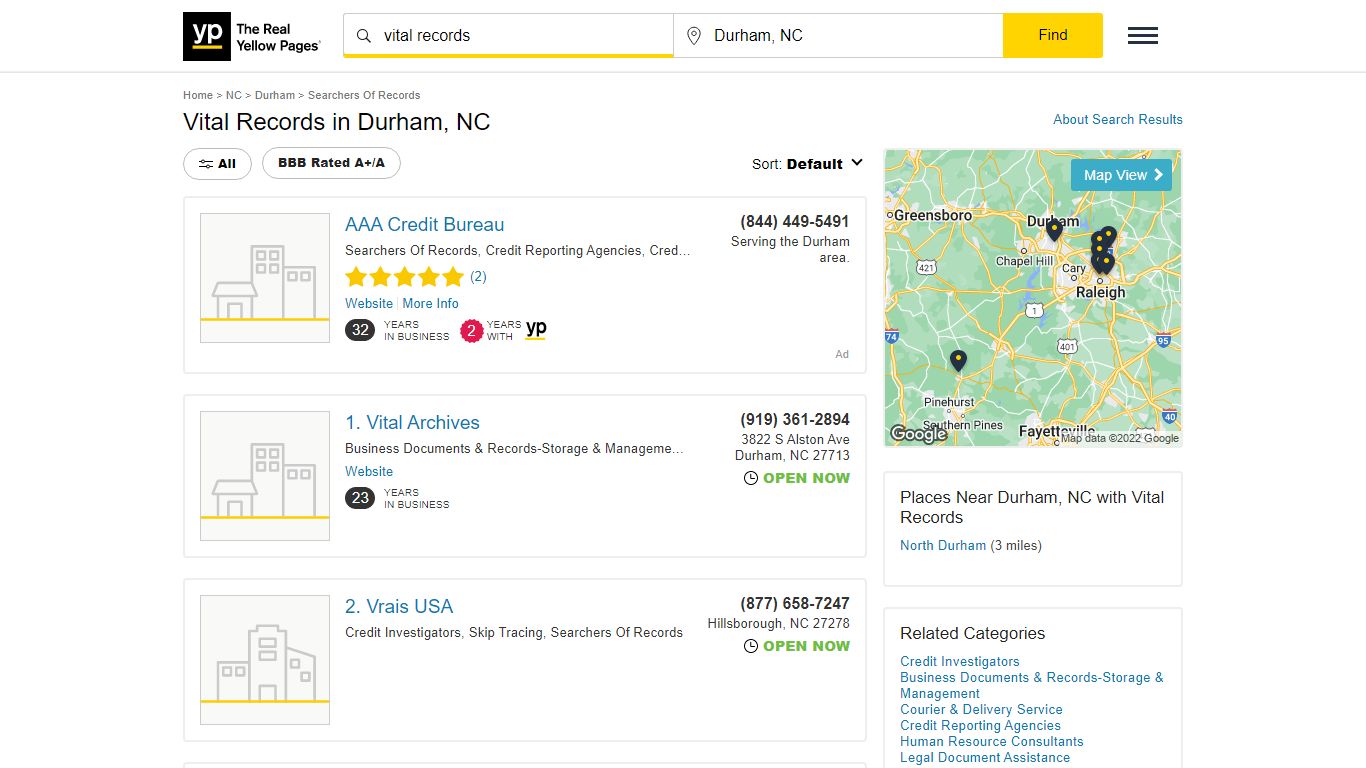Open About Search Results link
The image size is (1366, 768).
pos(1118,119)
